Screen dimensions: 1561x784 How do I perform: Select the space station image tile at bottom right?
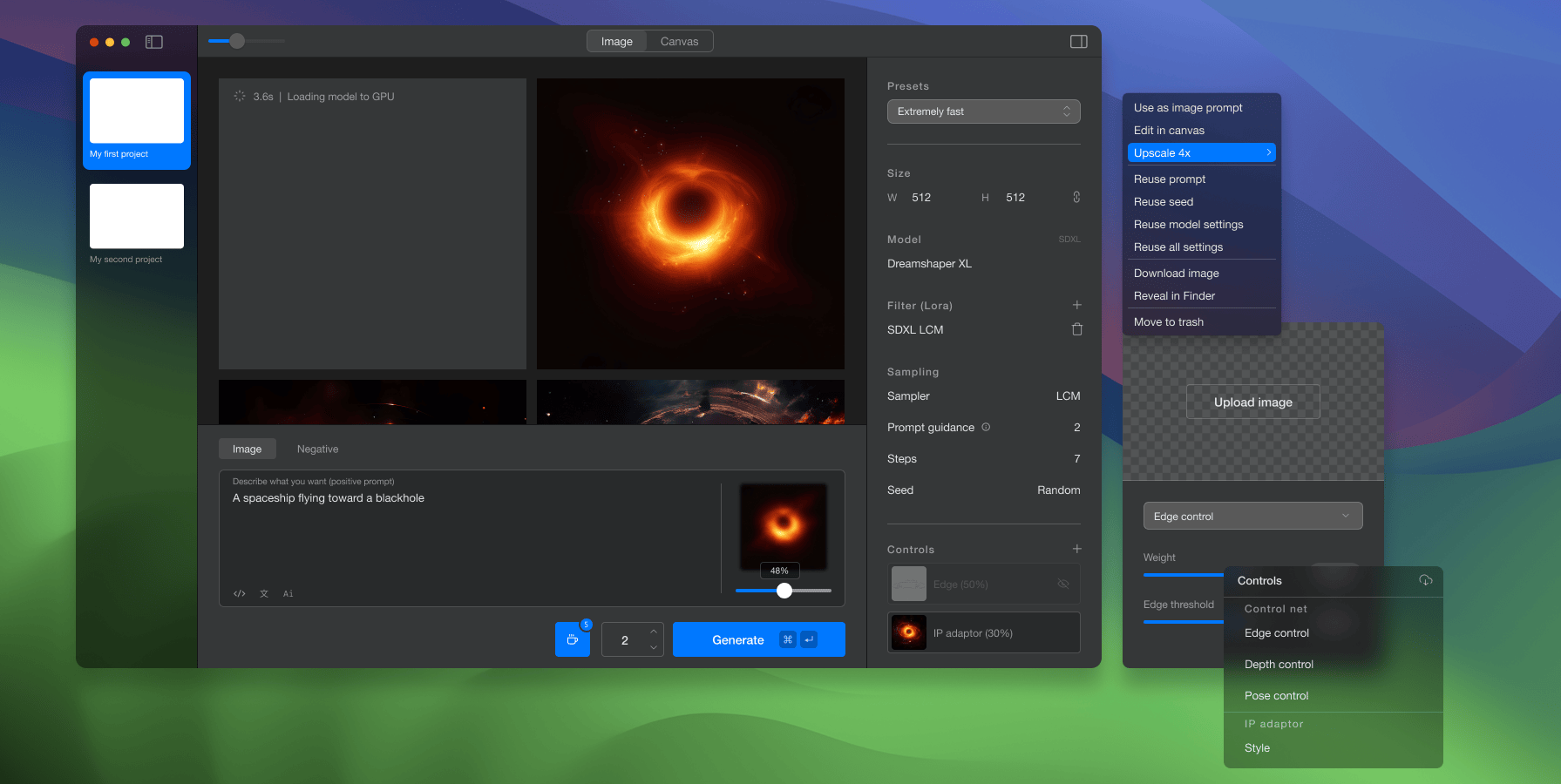(690, 402)
